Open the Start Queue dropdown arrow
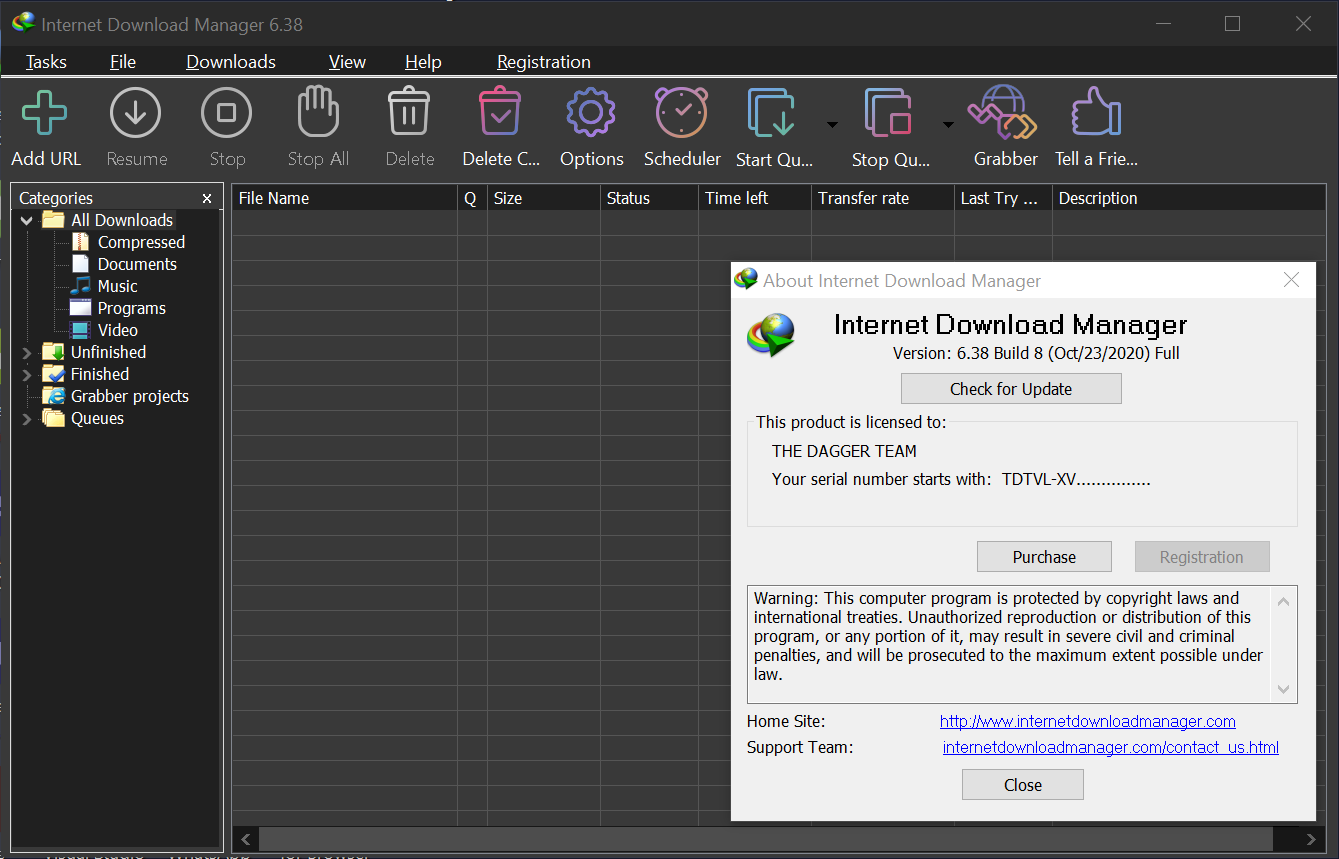This screenshot has height=859, width=1339. (832, 125)
